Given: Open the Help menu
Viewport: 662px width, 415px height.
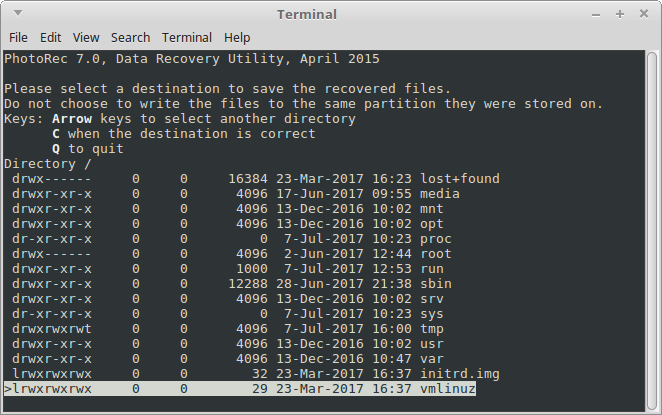Looking at the screenshot, I should (x=237, y=38).
